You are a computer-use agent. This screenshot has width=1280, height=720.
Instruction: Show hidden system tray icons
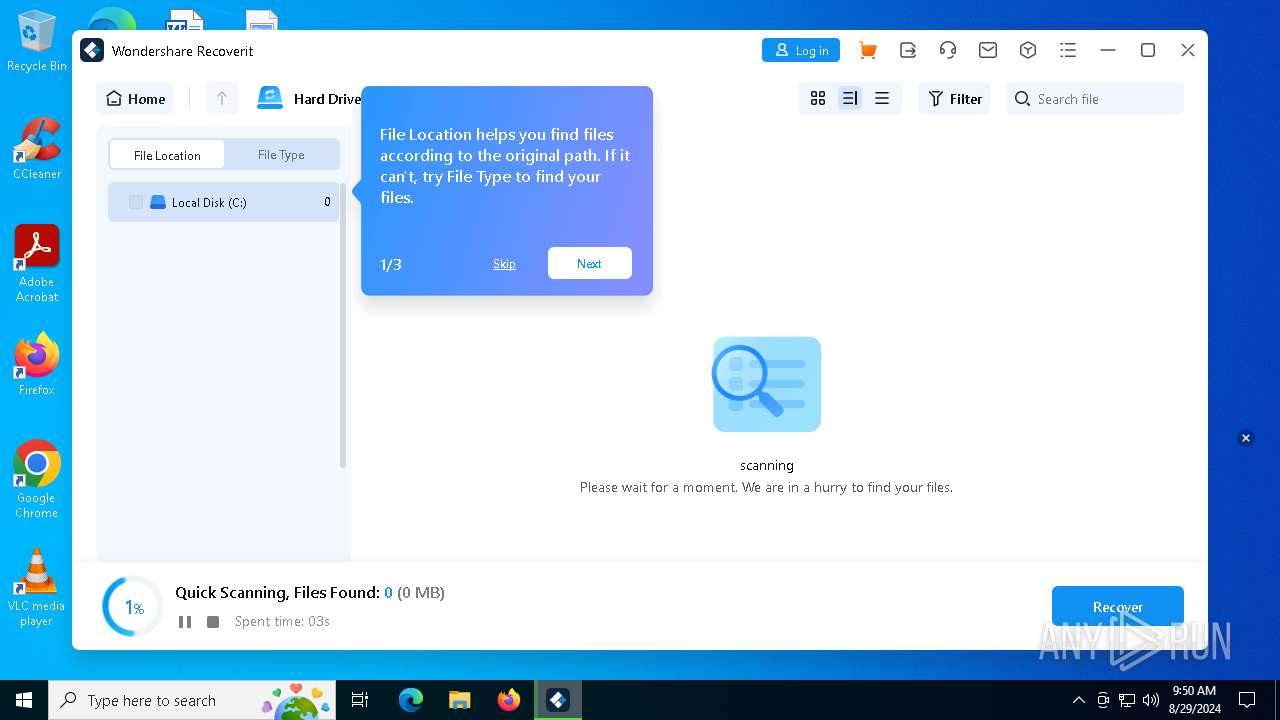coord(1078,700)
